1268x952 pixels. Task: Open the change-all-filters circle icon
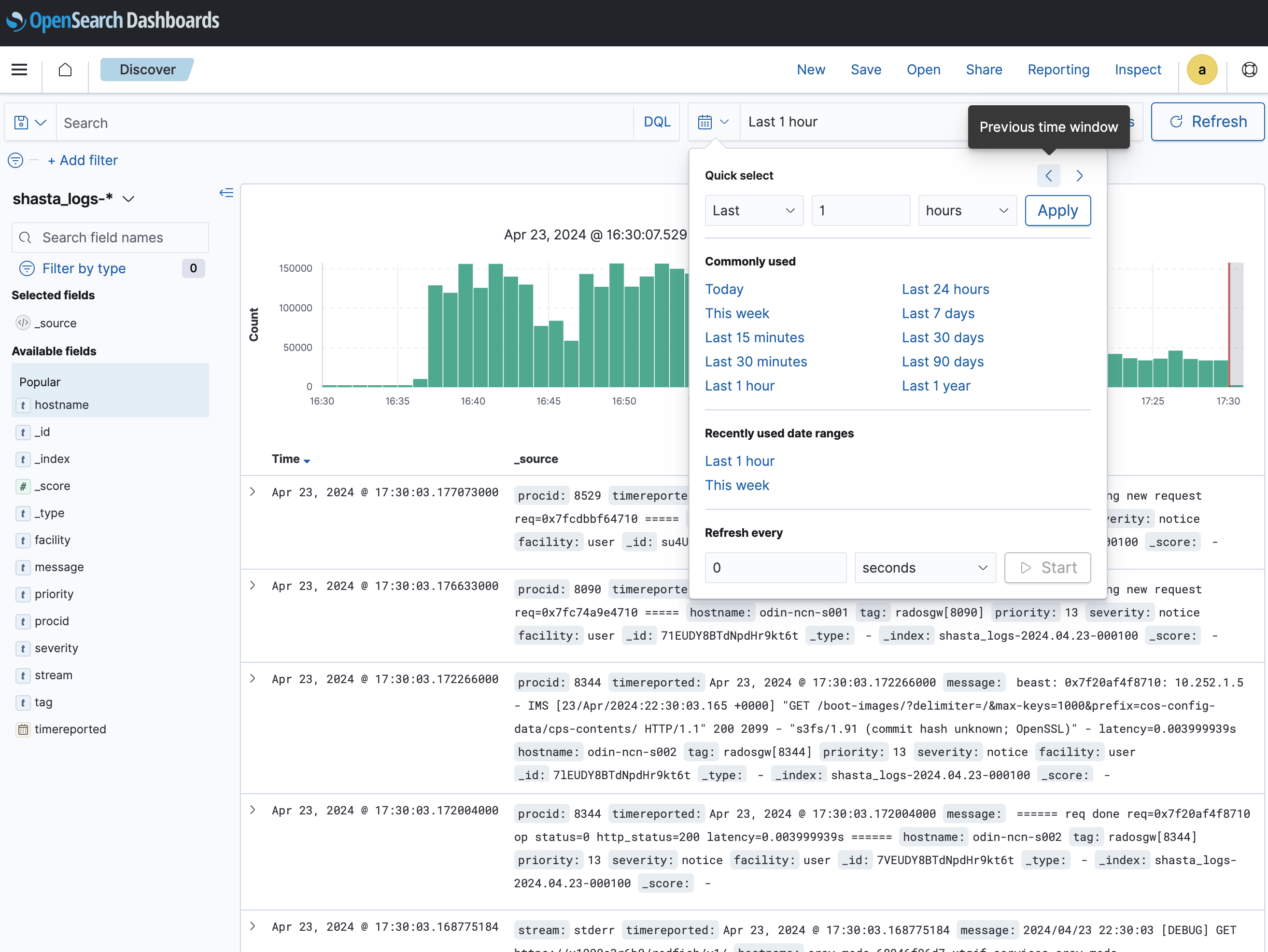pos(15,160)
